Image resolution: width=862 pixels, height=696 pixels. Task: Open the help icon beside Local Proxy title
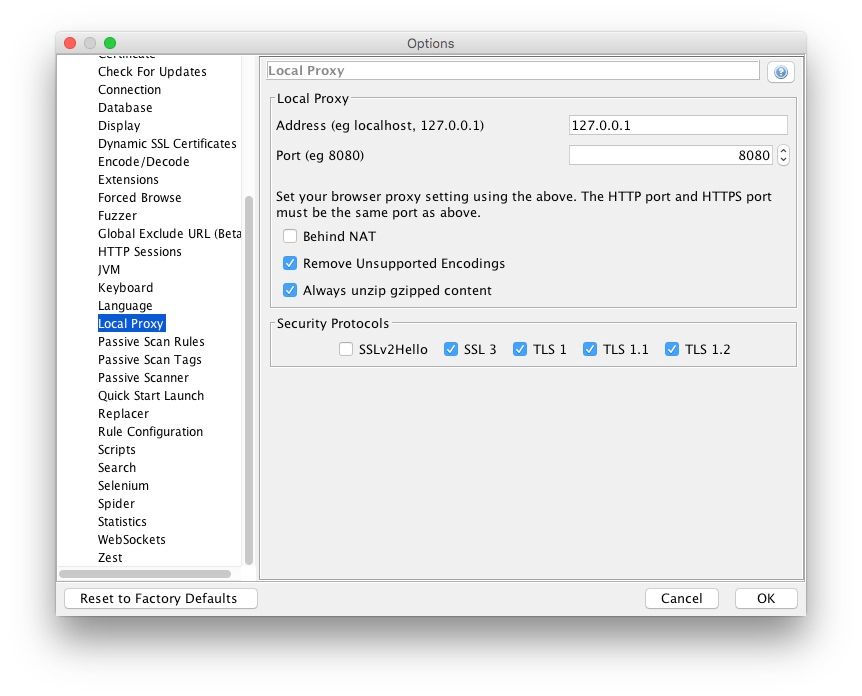pos(780,72)
